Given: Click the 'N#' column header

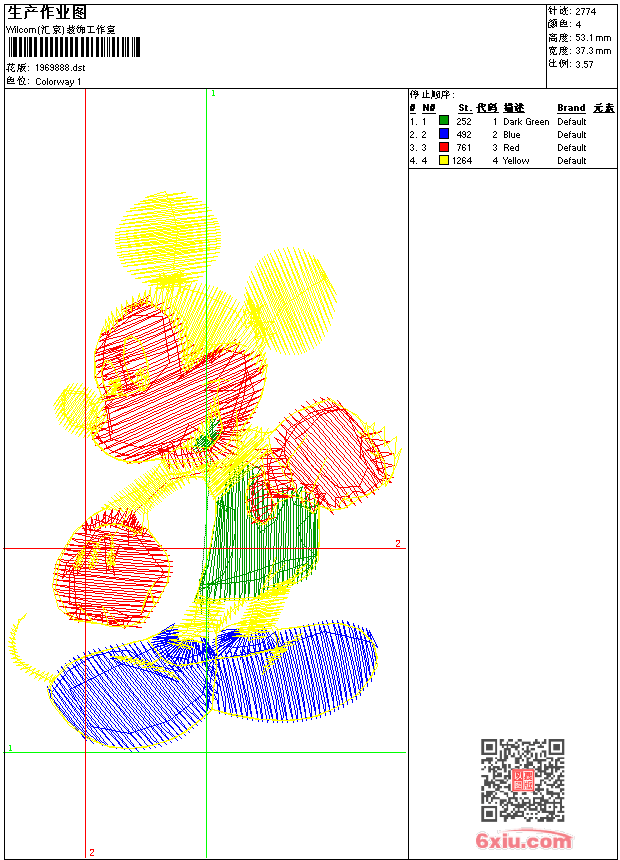Looking at the screenshot, I should tap(429, 108).
